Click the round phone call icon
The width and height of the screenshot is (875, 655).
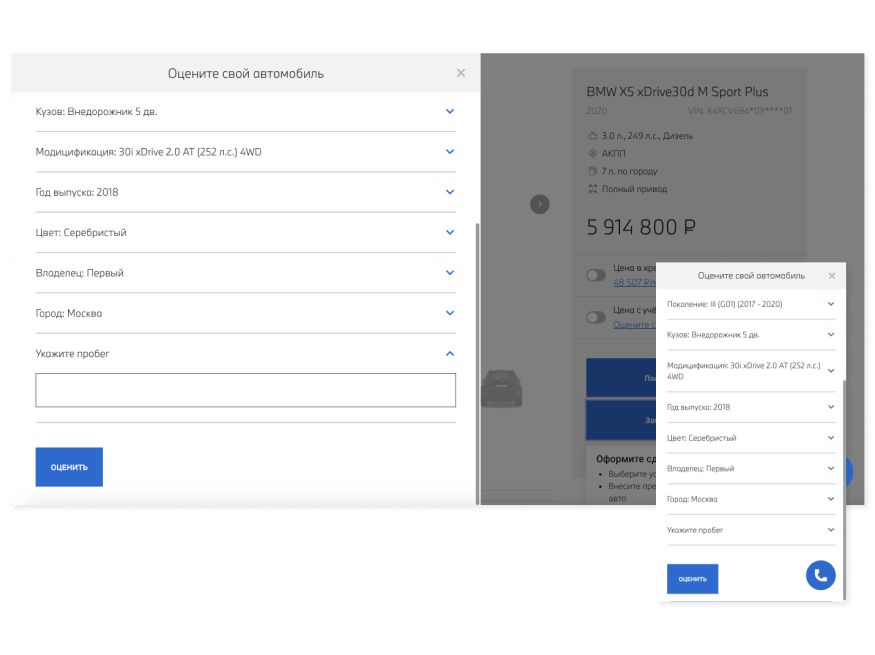click(x=820, y=575)
